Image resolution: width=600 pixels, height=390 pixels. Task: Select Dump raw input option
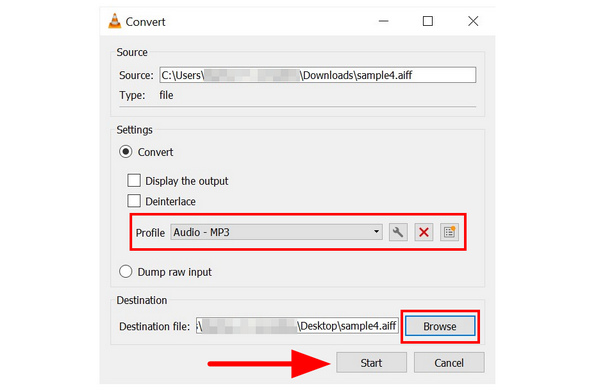126,272
